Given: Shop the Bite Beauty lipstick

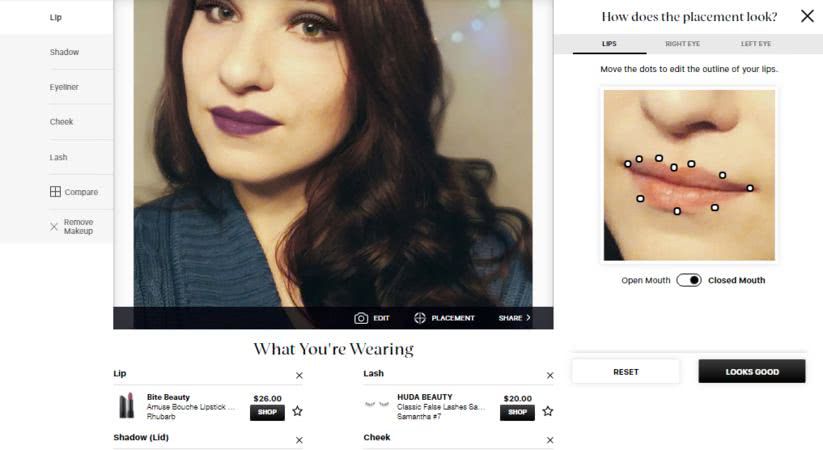Looking at the screenshot, I should pyautogui.click(x=267, y=412).
